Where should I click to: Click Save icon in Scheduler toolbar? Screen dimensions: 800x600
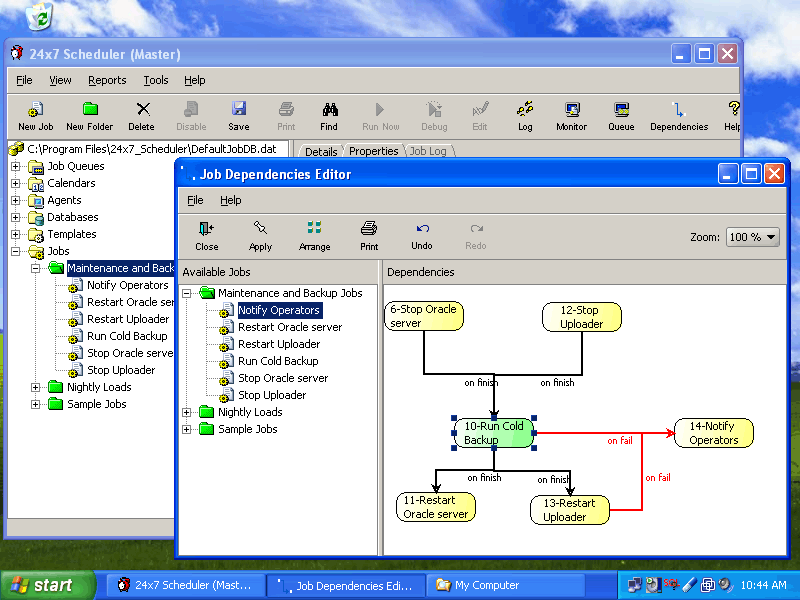point(239,109)
